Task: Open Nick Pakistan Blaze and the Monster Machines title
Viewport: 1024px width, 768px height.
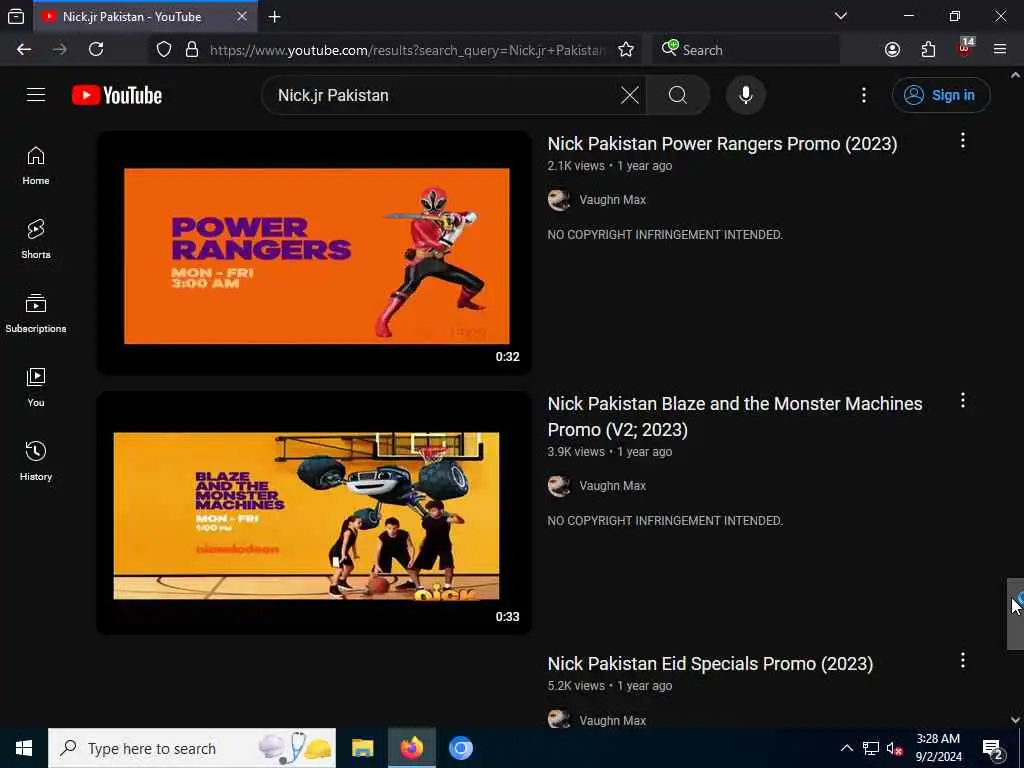Action: [735, 416]
